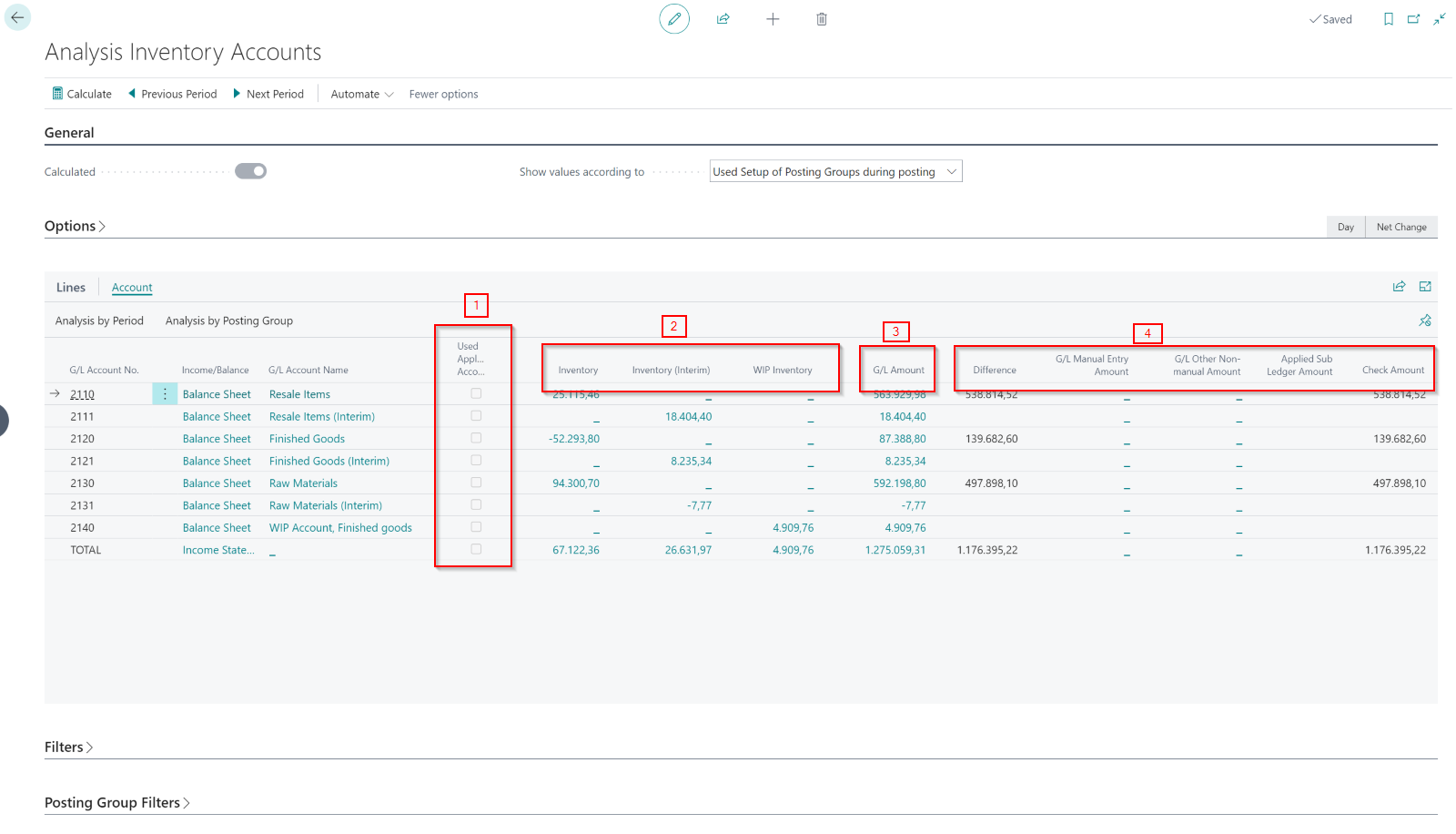
Task: Click Inventory (Interim) value 18.404,40
Action: click(x=688, y=417)
